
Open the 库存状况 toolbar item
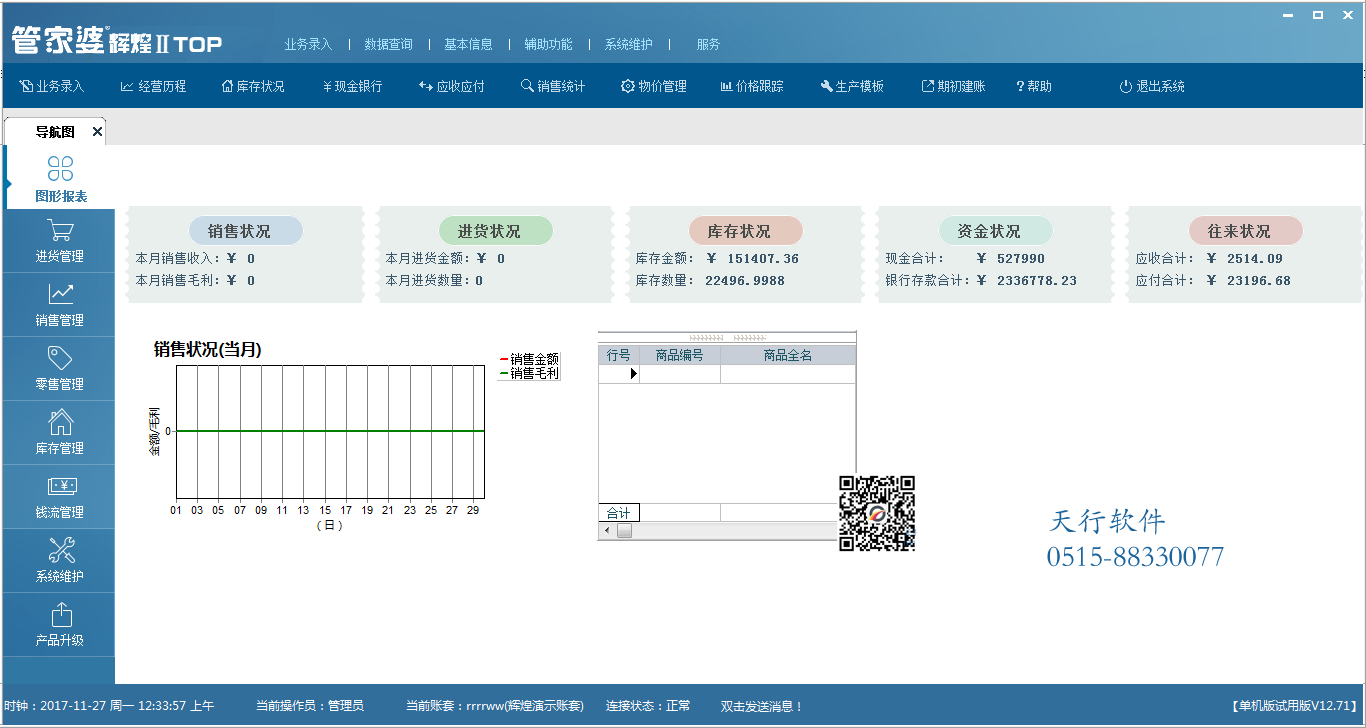(x=253, y=86)
